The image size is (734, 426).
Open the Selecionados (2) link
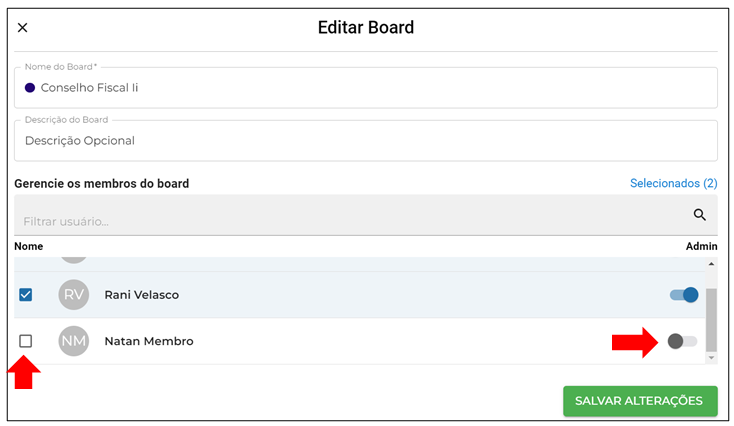(x=673, y=183)
